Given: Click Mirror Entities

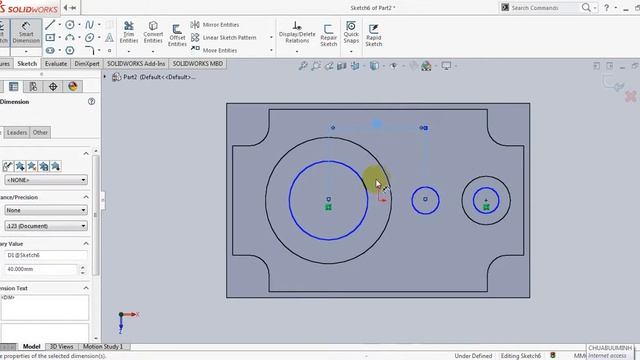Looking at the screenshot, I should (x=215, y=25).
